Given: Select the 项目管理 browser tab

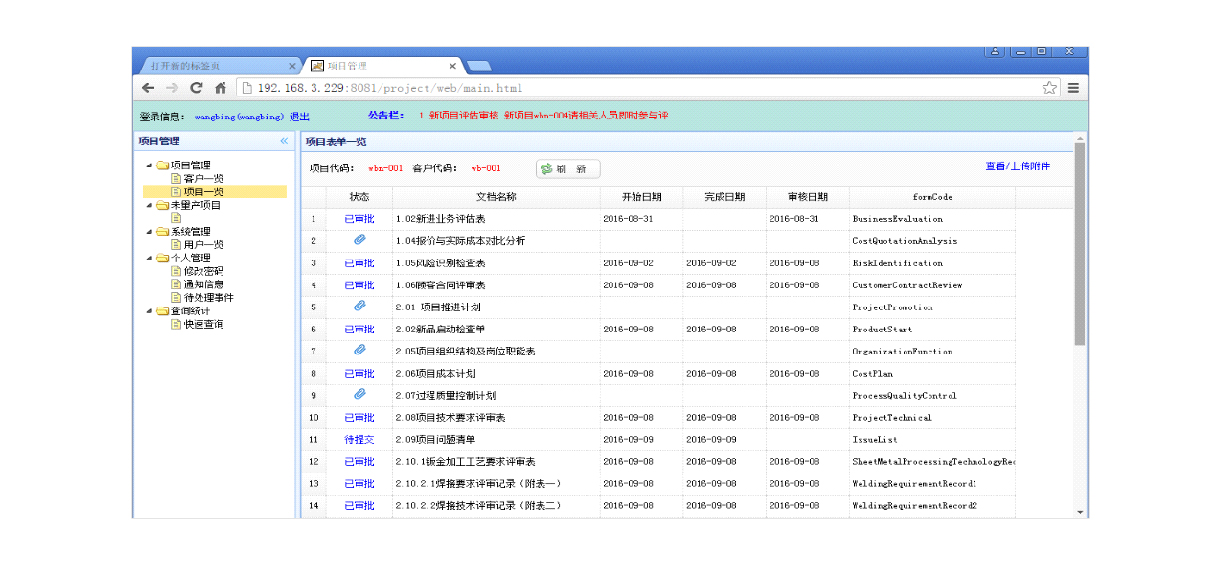Looking at the screenshot, I should pos(384,66).
